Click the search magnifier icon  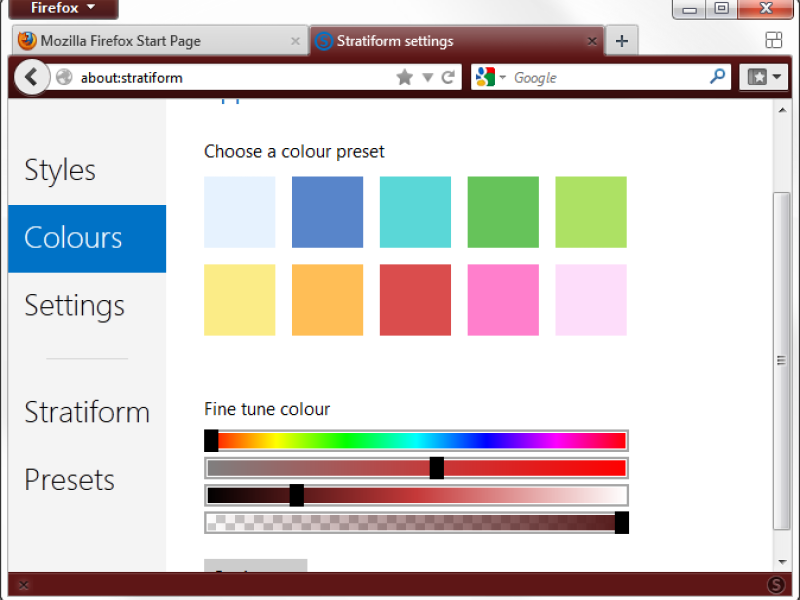717,76
